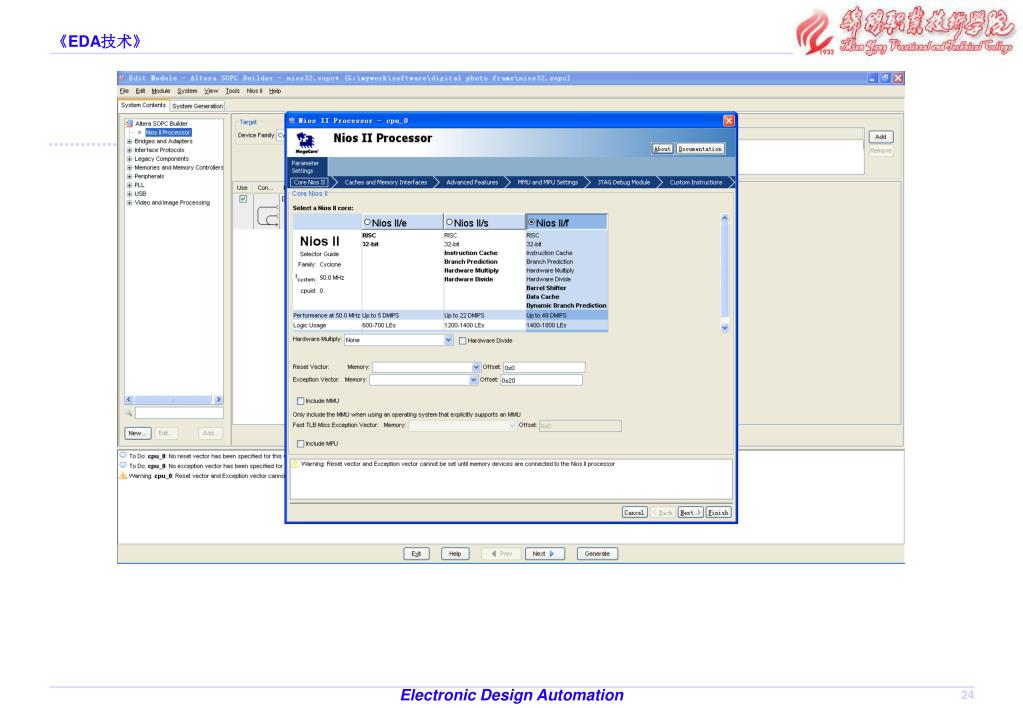Screen dimensions: 1023x708
Task: Enable the Hardware Divide checkbox
Action: (463, 341)
